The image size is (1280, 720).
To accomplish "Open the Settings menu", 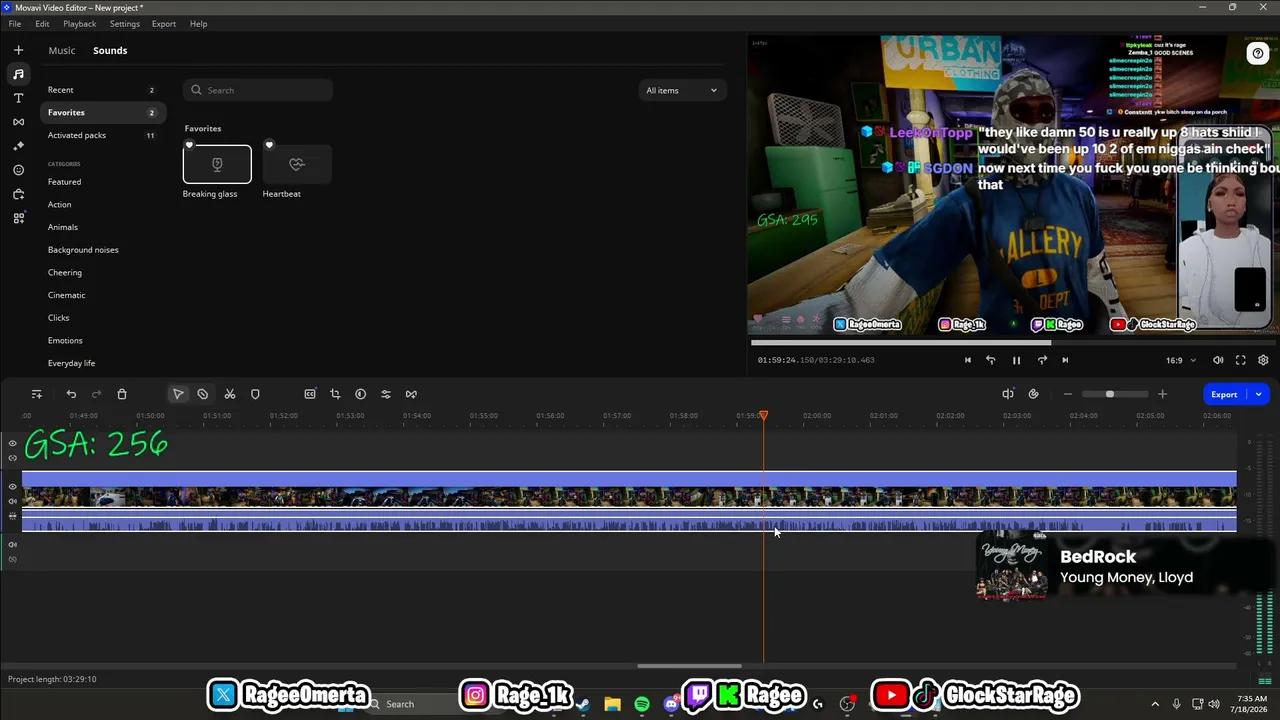I will tap(125, 24).
